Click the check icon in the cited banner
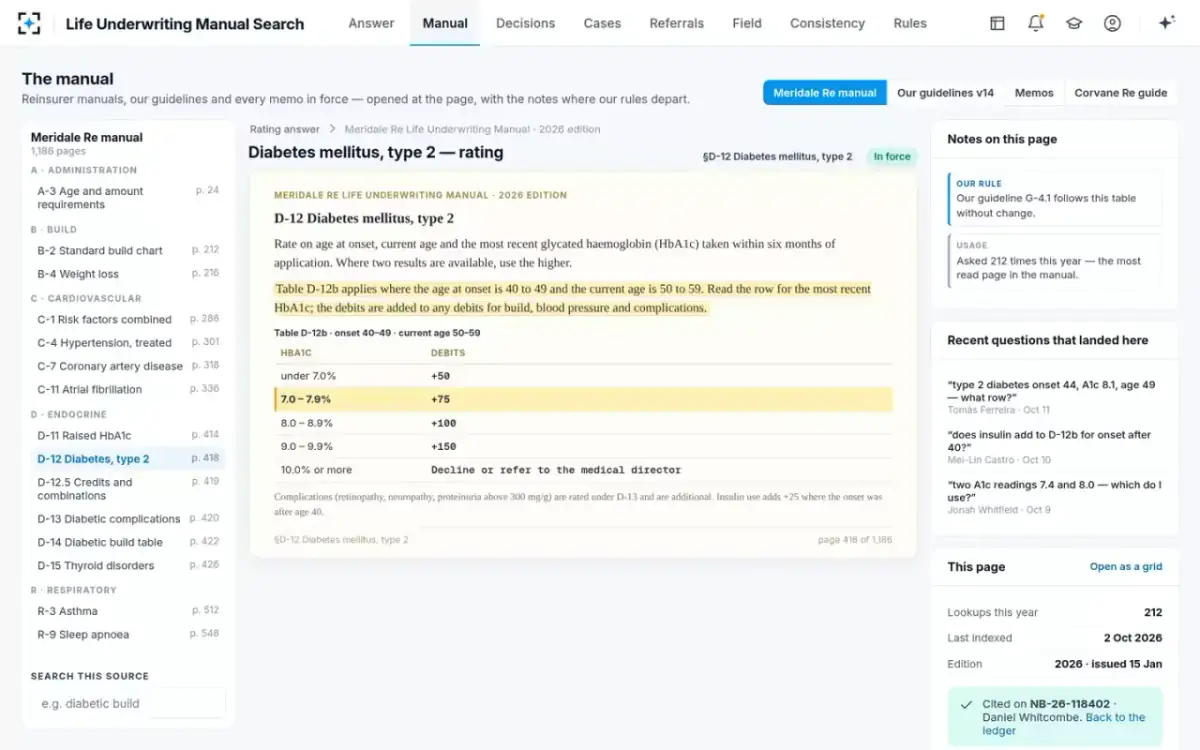 (966, 704)
